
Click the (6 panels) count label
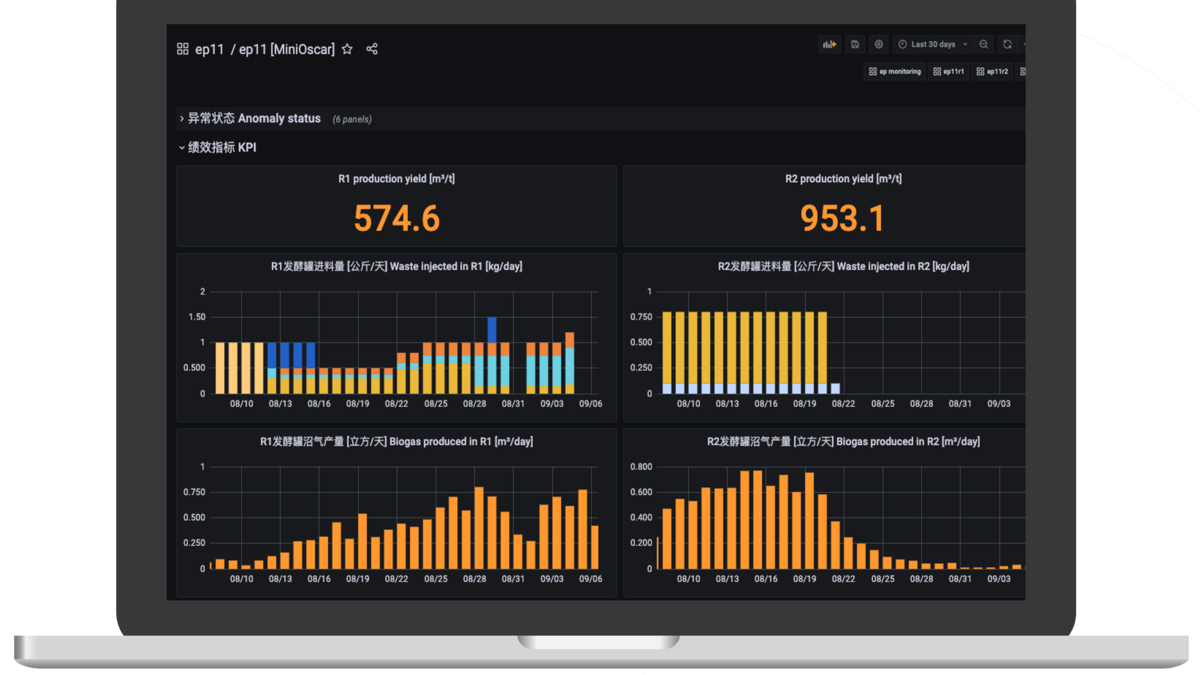(352, 119)
